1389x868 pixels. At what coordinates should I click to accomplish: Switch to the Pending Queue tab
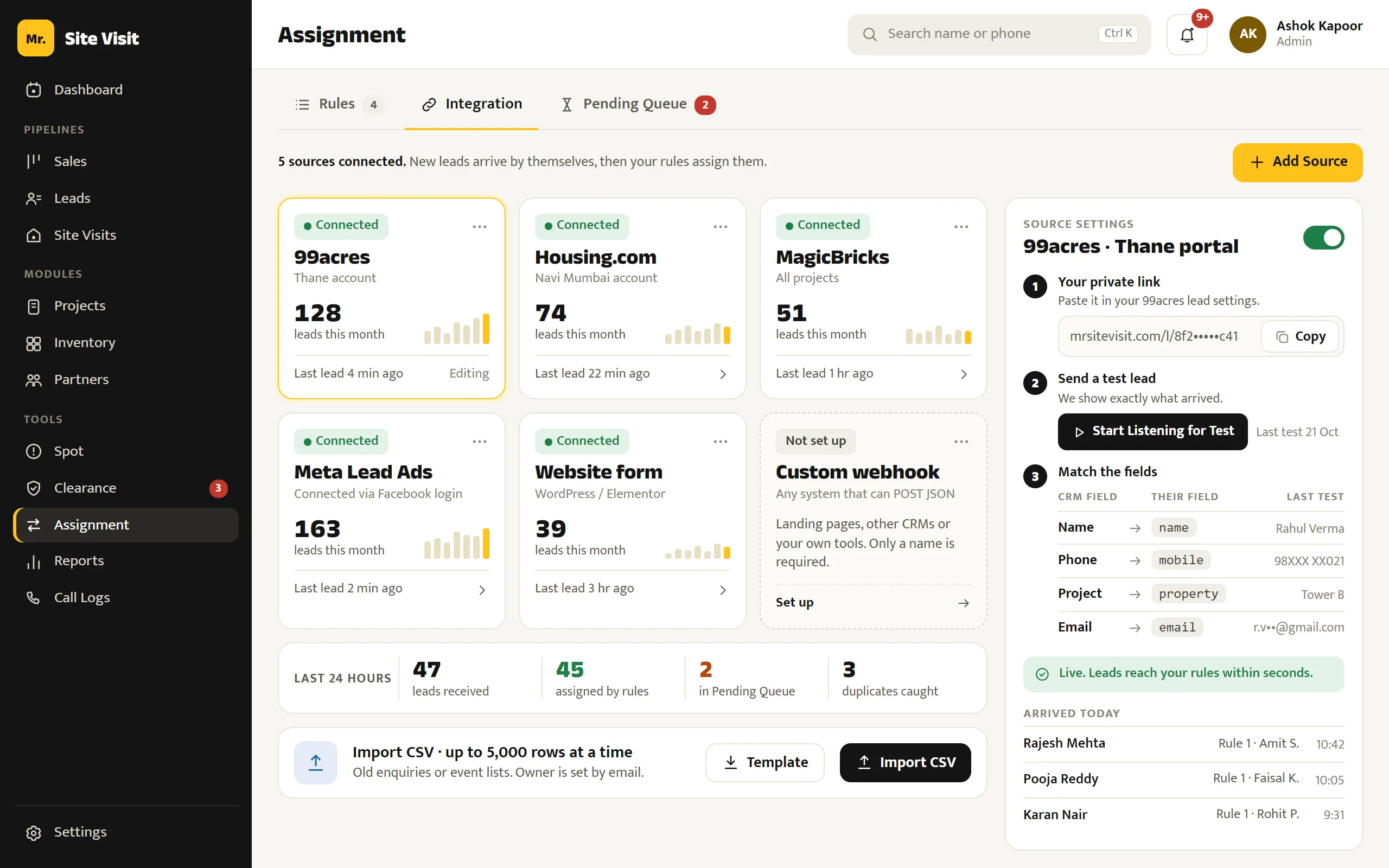coord(638,104)
